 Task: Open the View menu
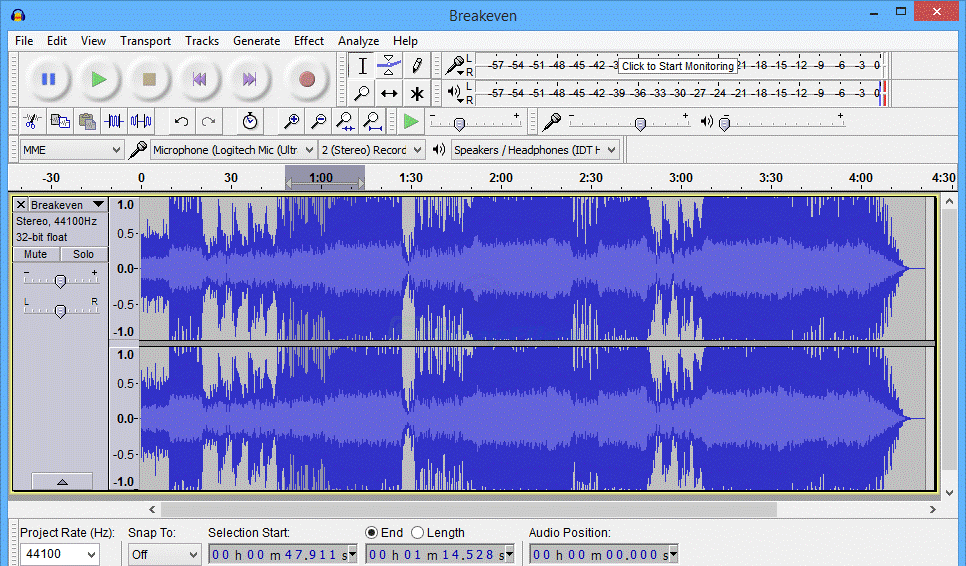[93, 41]
